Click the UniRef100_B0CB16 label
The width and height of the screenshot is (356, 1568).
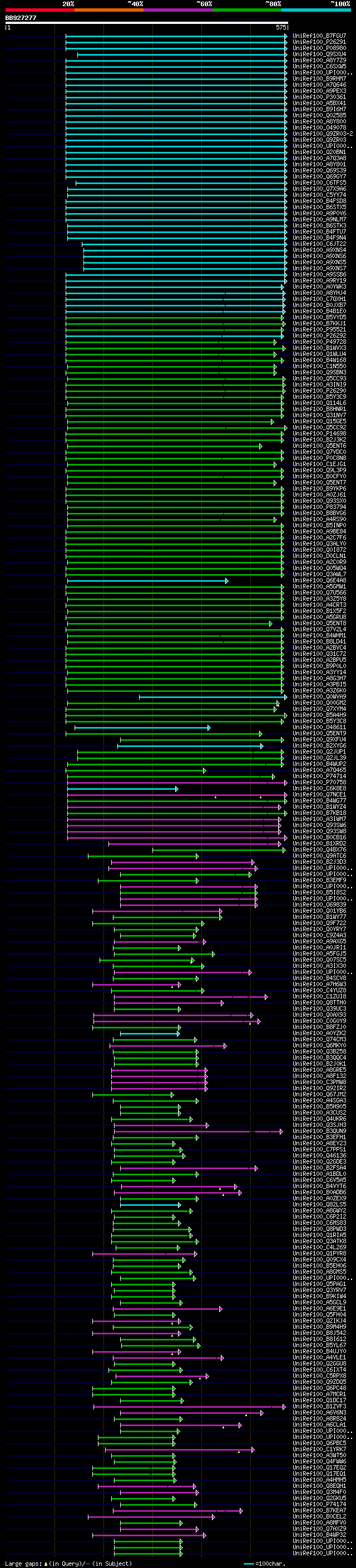coord(319,837)
